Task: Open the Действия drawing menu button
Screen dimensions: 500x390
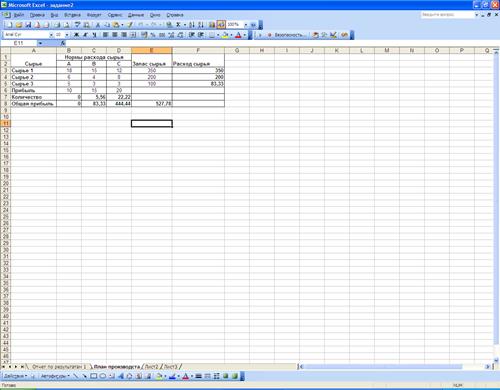Action: coord(16,376)
